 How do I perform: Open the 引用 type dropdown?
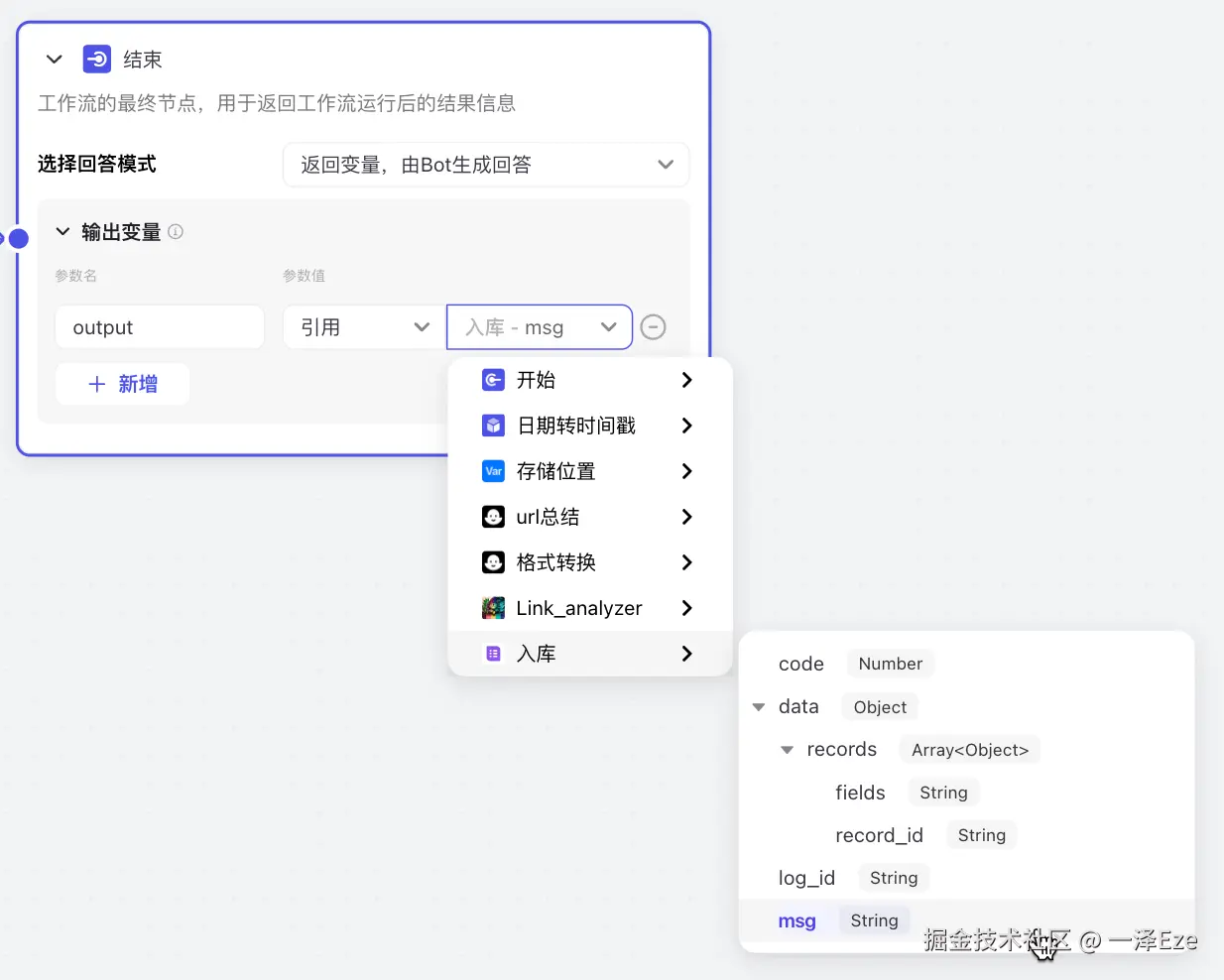pyautogui.click(x=364, y=327)
